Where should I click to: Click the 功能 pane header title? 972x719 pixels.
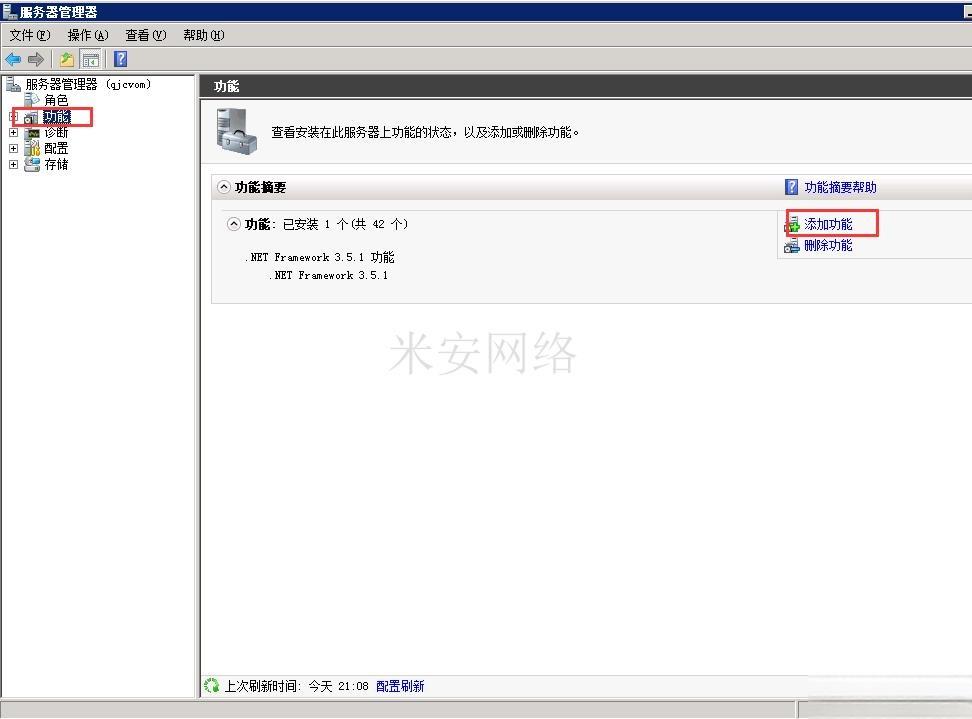226,86
